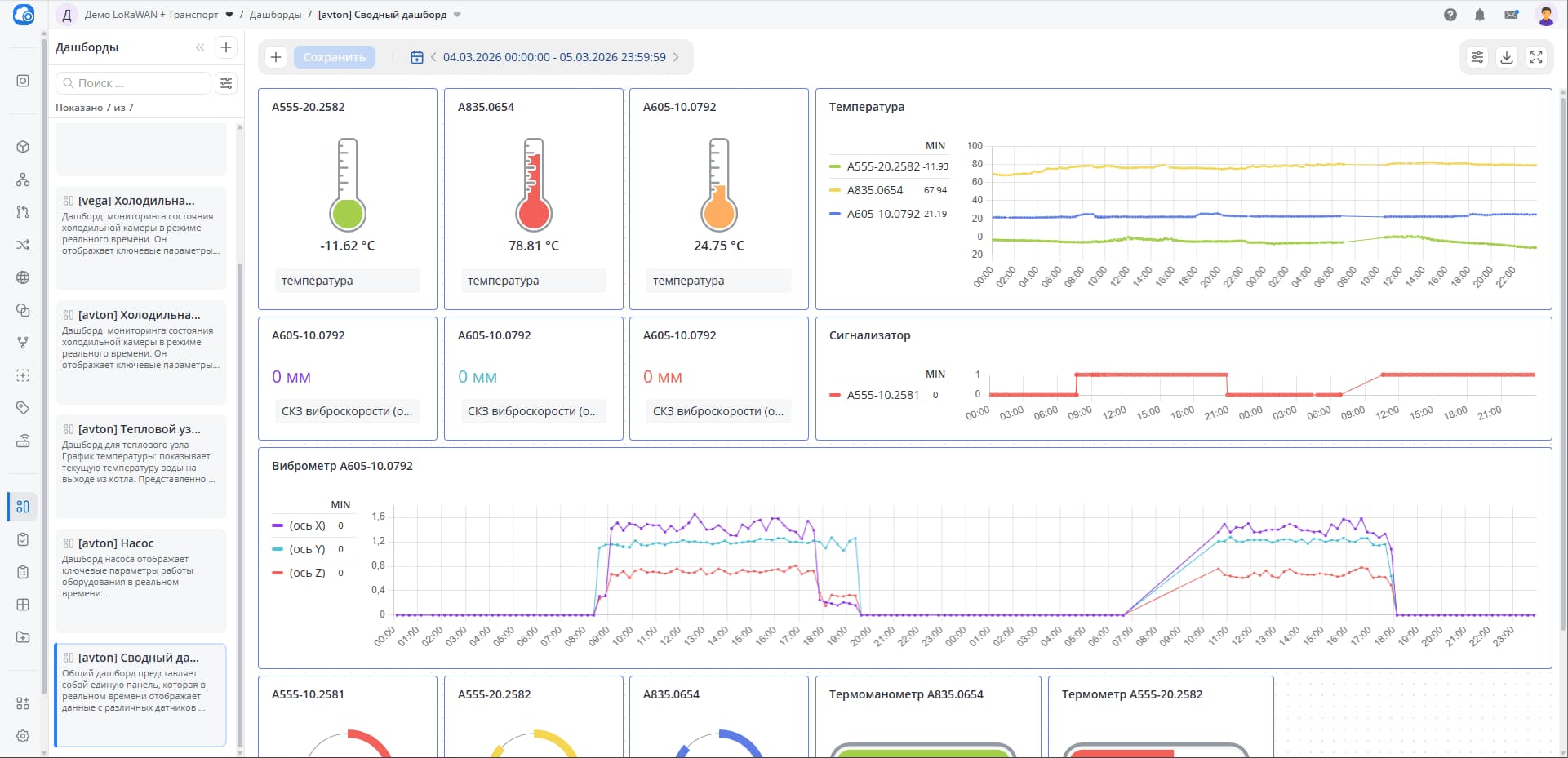Open the help question mark icon
This screenshot has width=1568, height=758.
point(1450,15)
